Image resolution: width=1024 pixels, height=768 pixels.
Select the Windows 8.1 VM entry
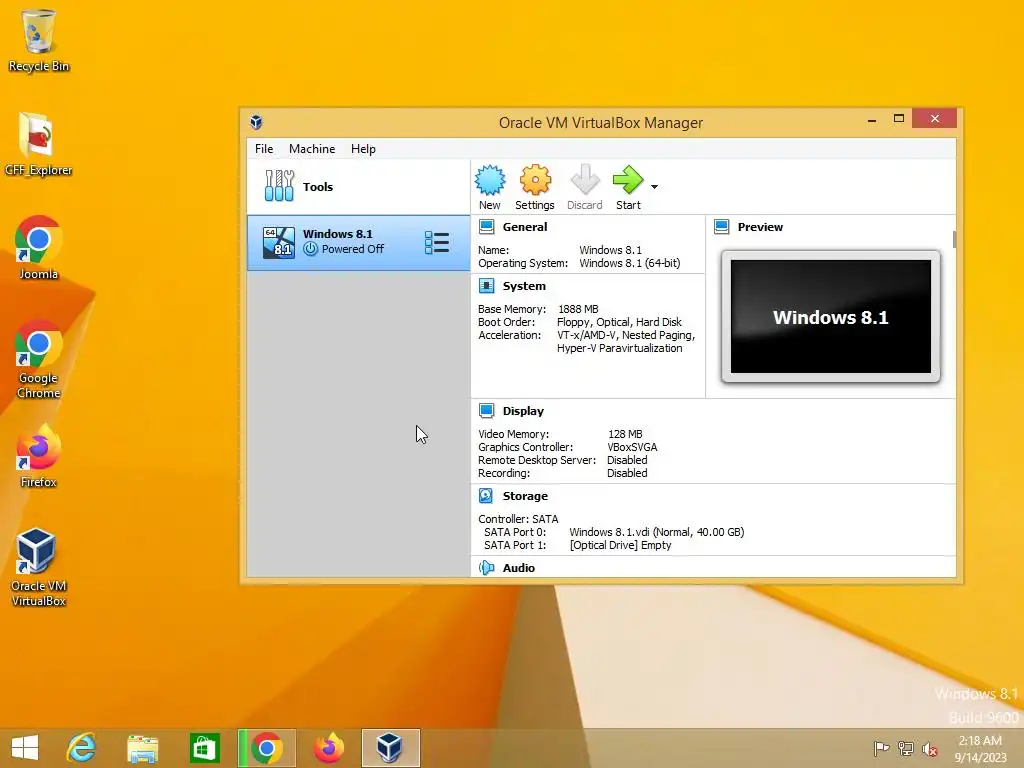click(x=358, y=242)
